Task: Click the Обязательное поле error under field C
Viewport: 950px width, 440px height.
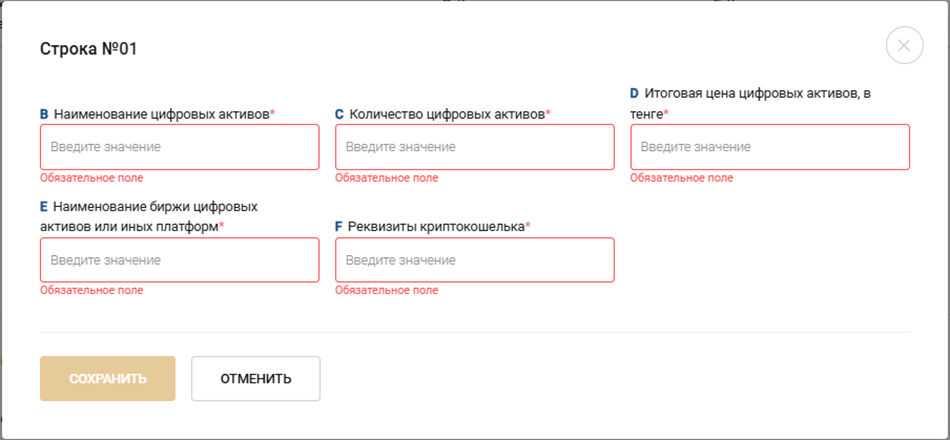Action: pos(387,178)
